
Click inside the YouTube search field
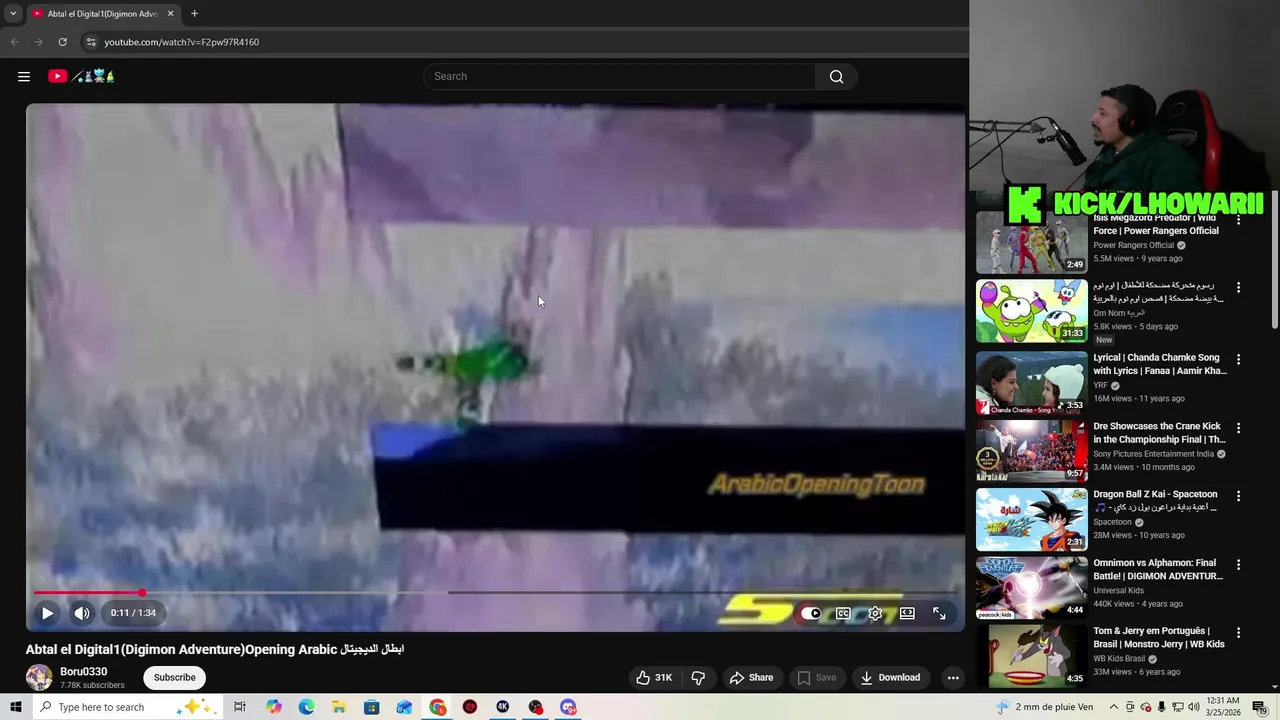pyautogui.click(x=620, y=76)
